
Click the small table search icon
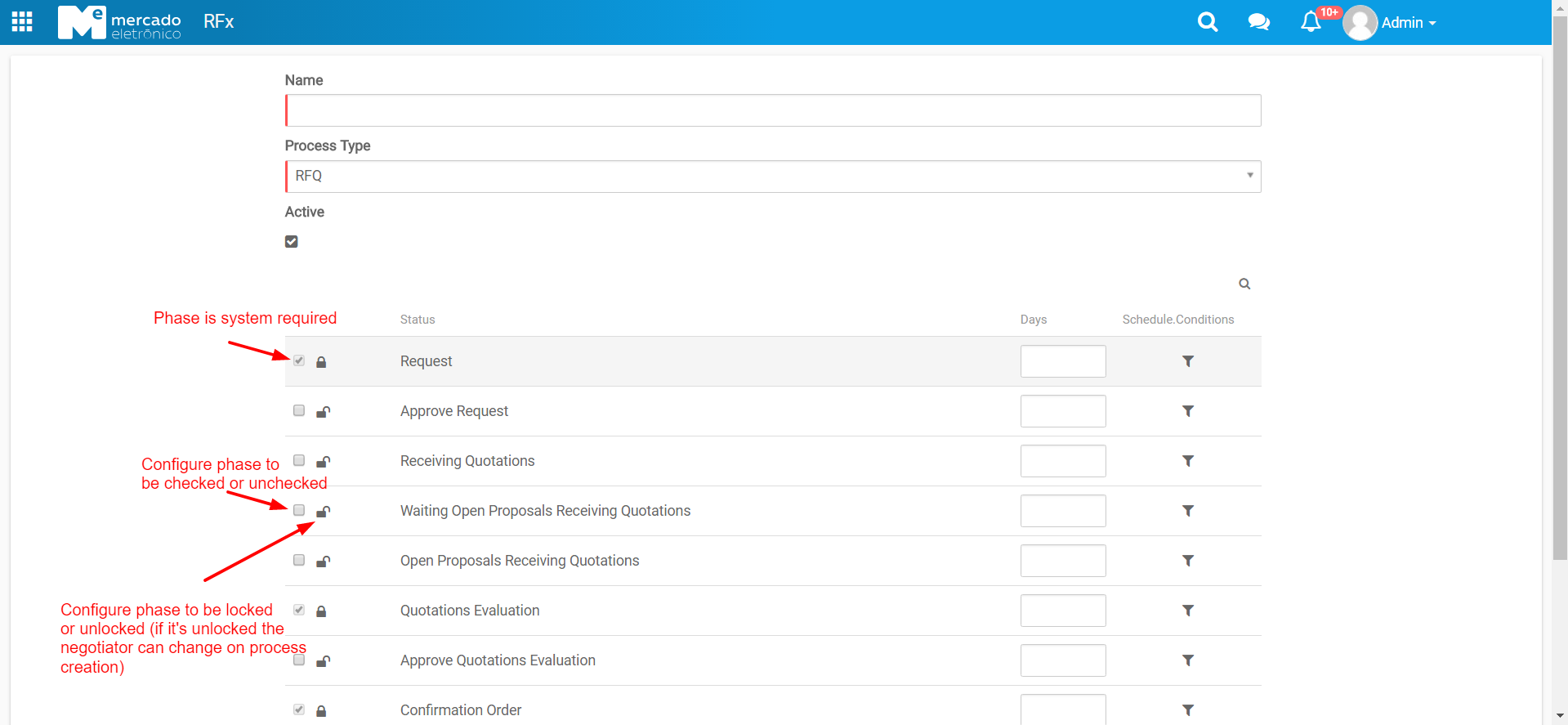pos(1244,284)
